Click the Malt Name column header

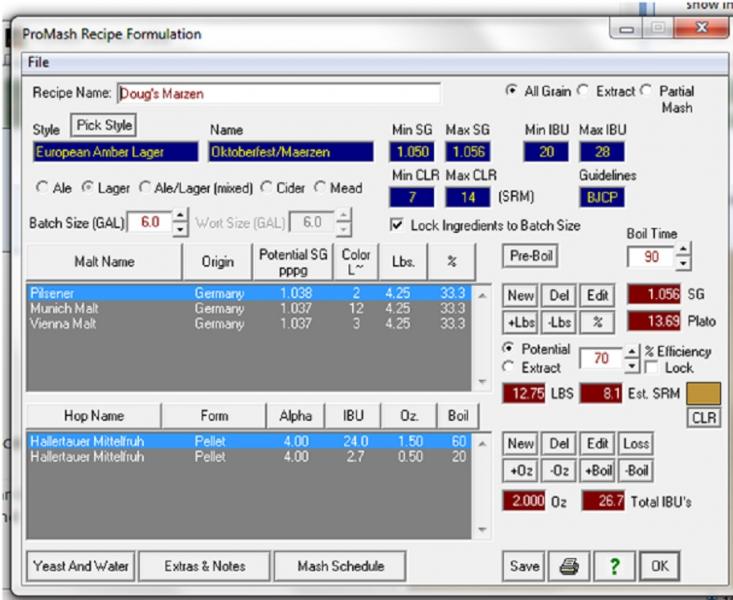[104, 261]
